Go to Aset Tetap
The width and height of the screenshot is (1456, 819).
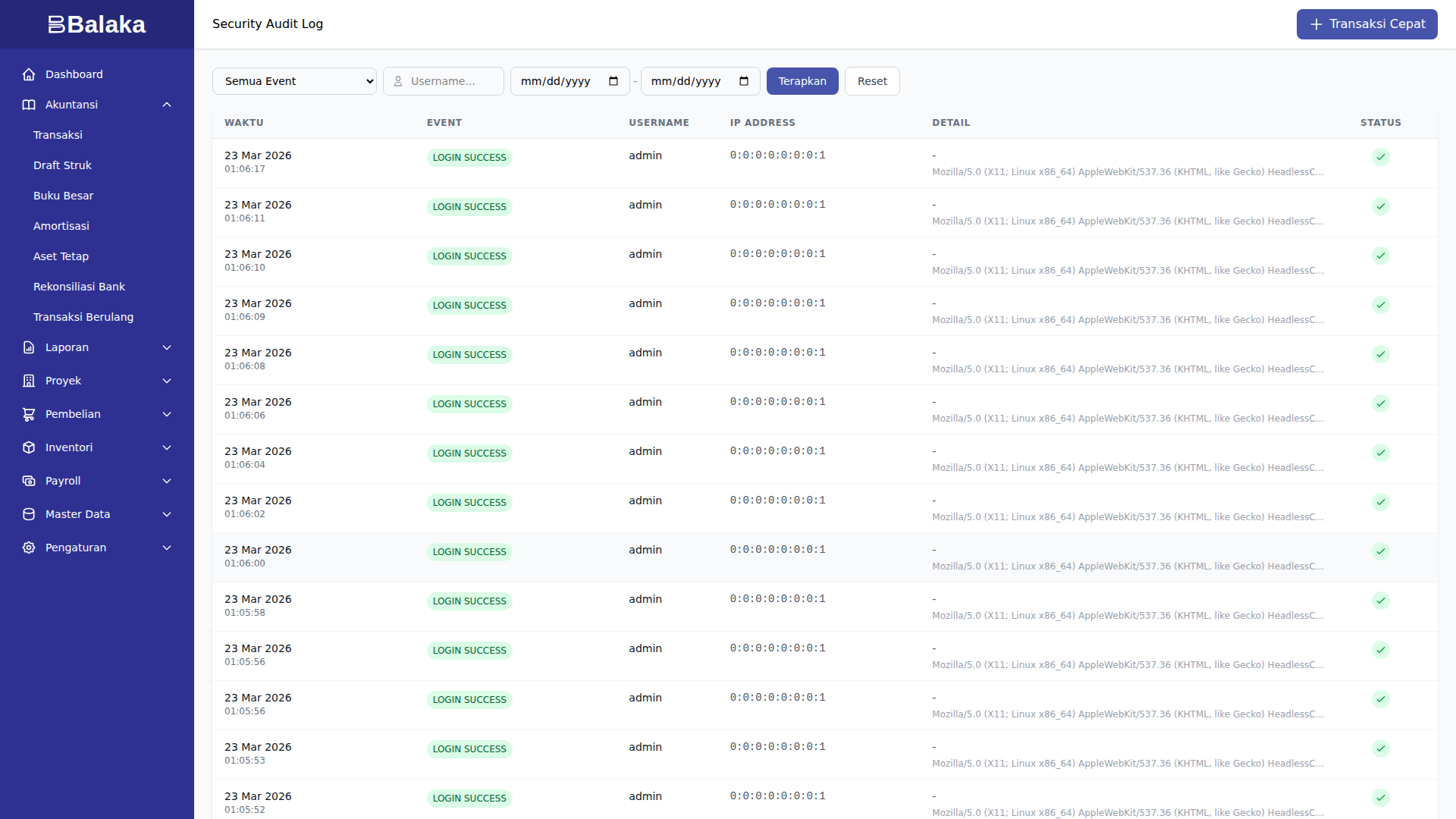point(61,256)
